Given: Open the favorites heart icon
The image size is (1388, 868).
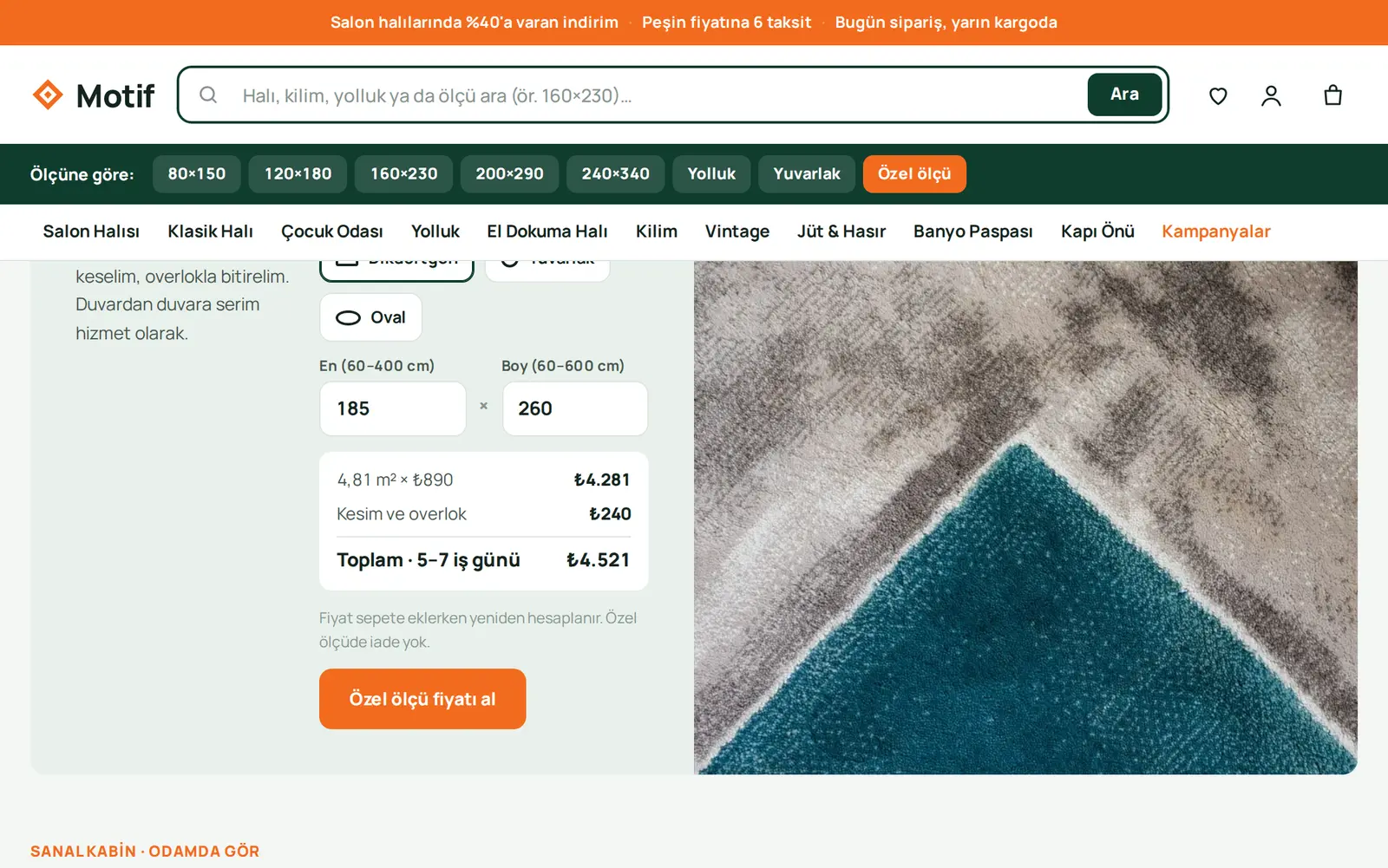Looking at the screenshot, I should [1218, 95].
